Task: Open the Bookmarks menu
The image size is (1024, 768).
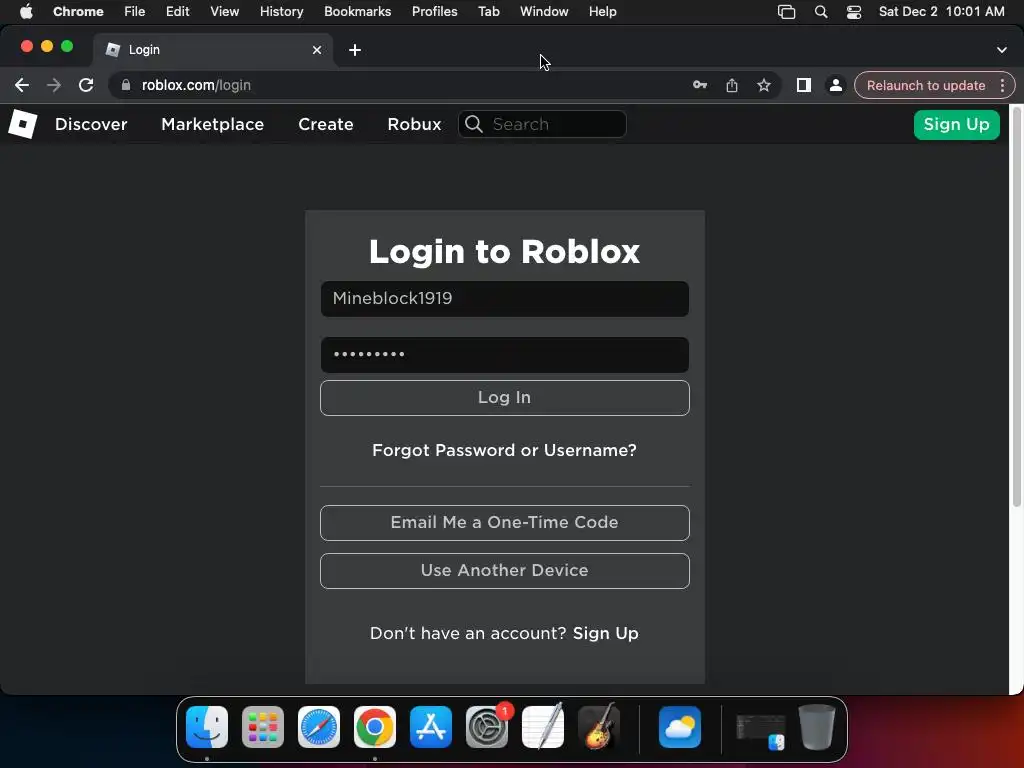Action: [357, 11]
